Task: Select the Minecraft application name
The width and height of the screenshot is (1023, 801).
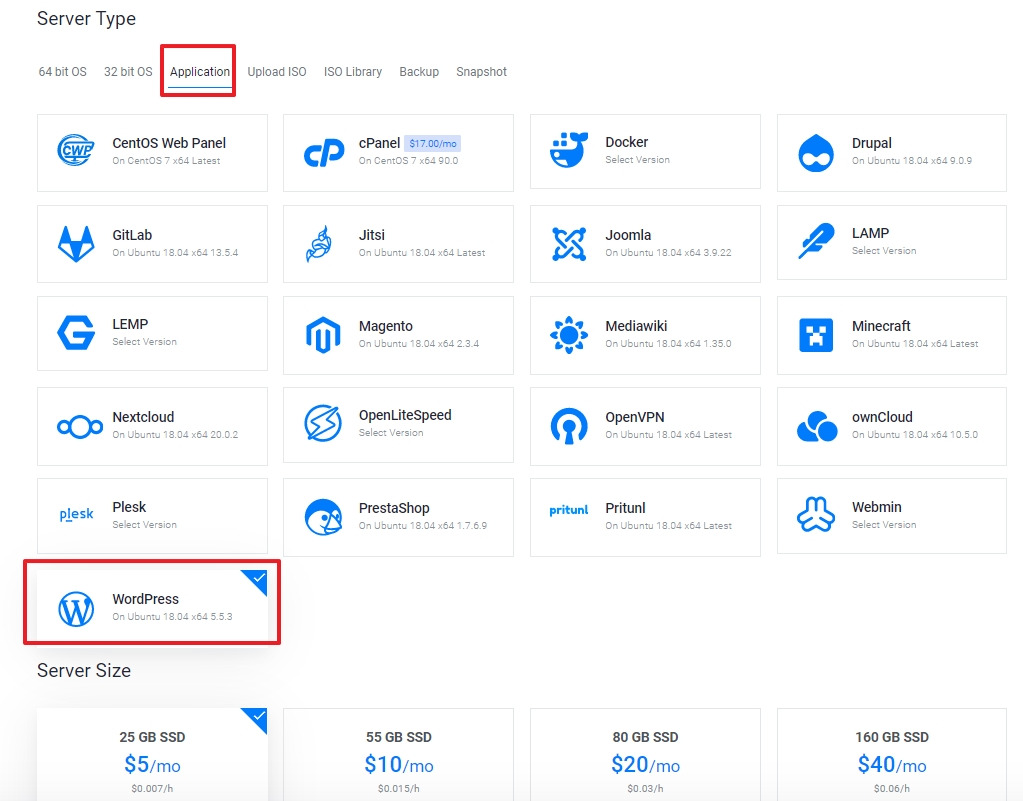Action: point(881,326)
